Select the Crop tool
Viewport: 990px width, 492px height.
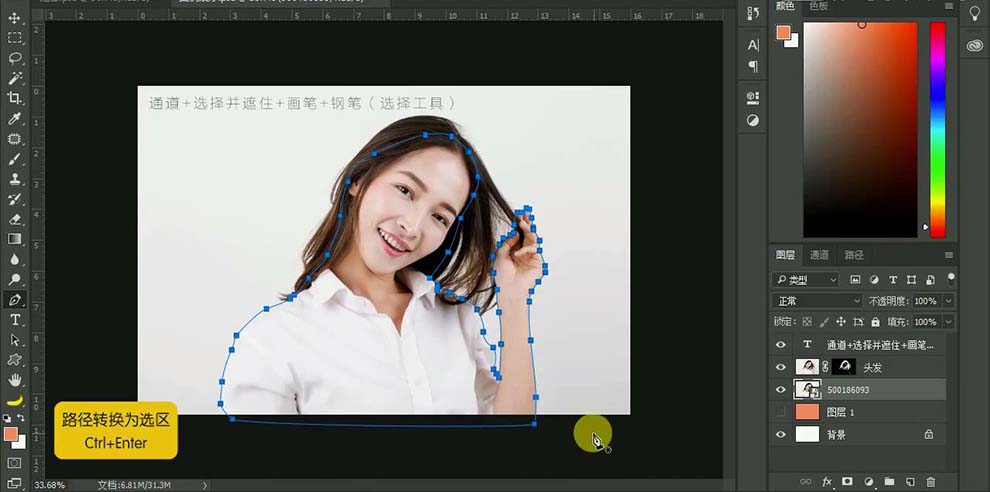point(15,98)
